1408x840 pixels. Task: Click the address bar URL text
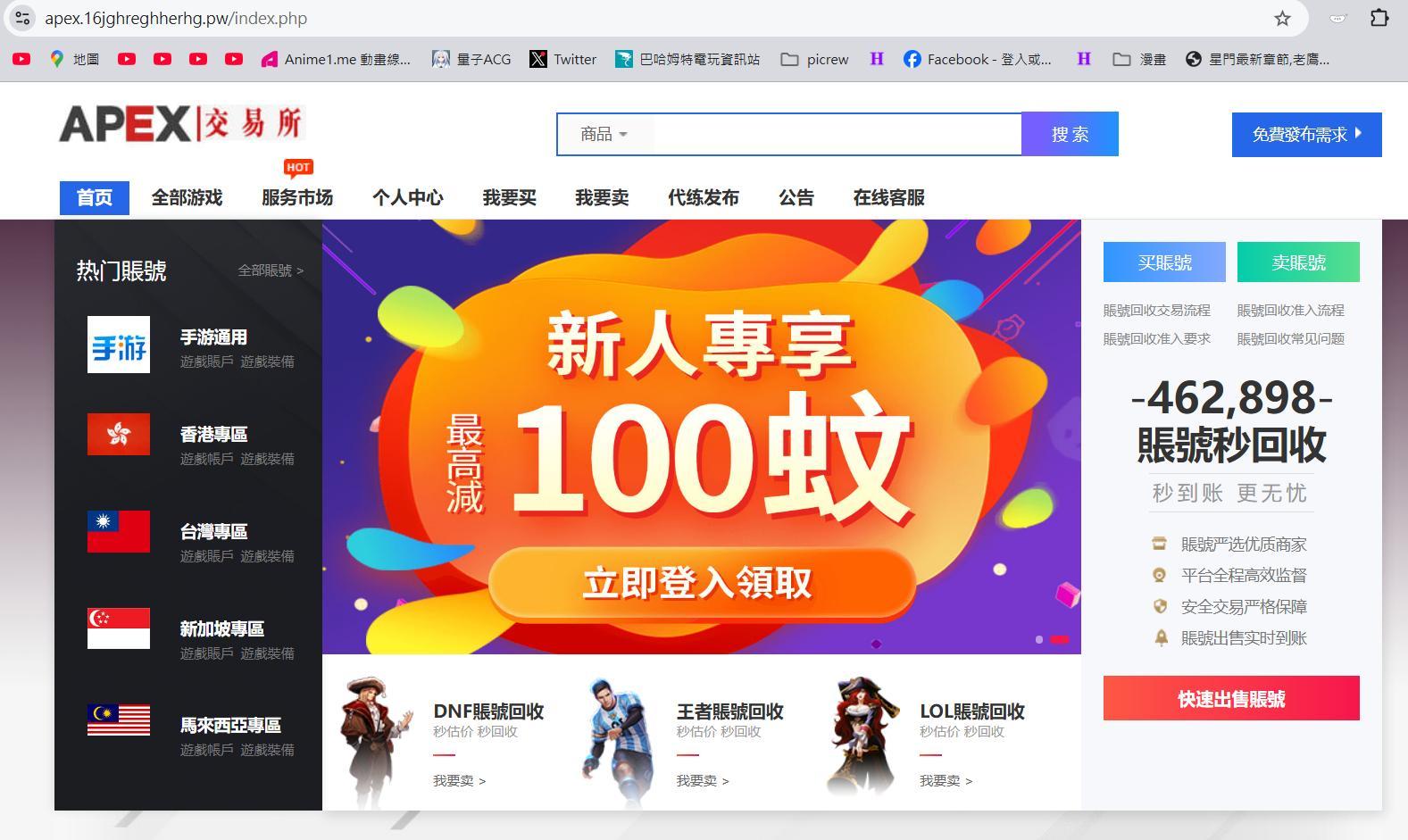(176, 18)
